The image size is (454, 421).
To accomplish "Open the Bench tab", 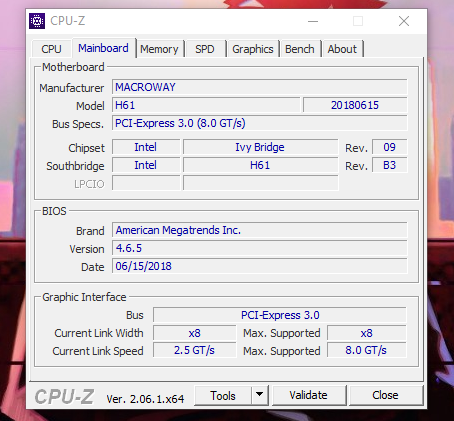I will coord(300,49).
